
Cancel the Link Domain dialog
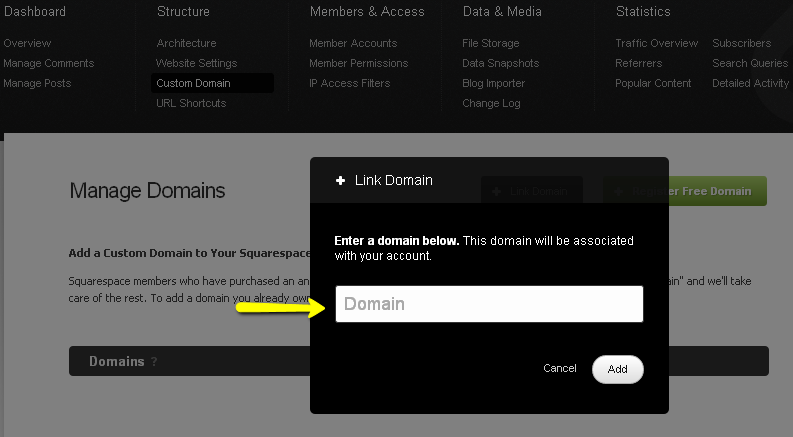[x=559, y=369]
